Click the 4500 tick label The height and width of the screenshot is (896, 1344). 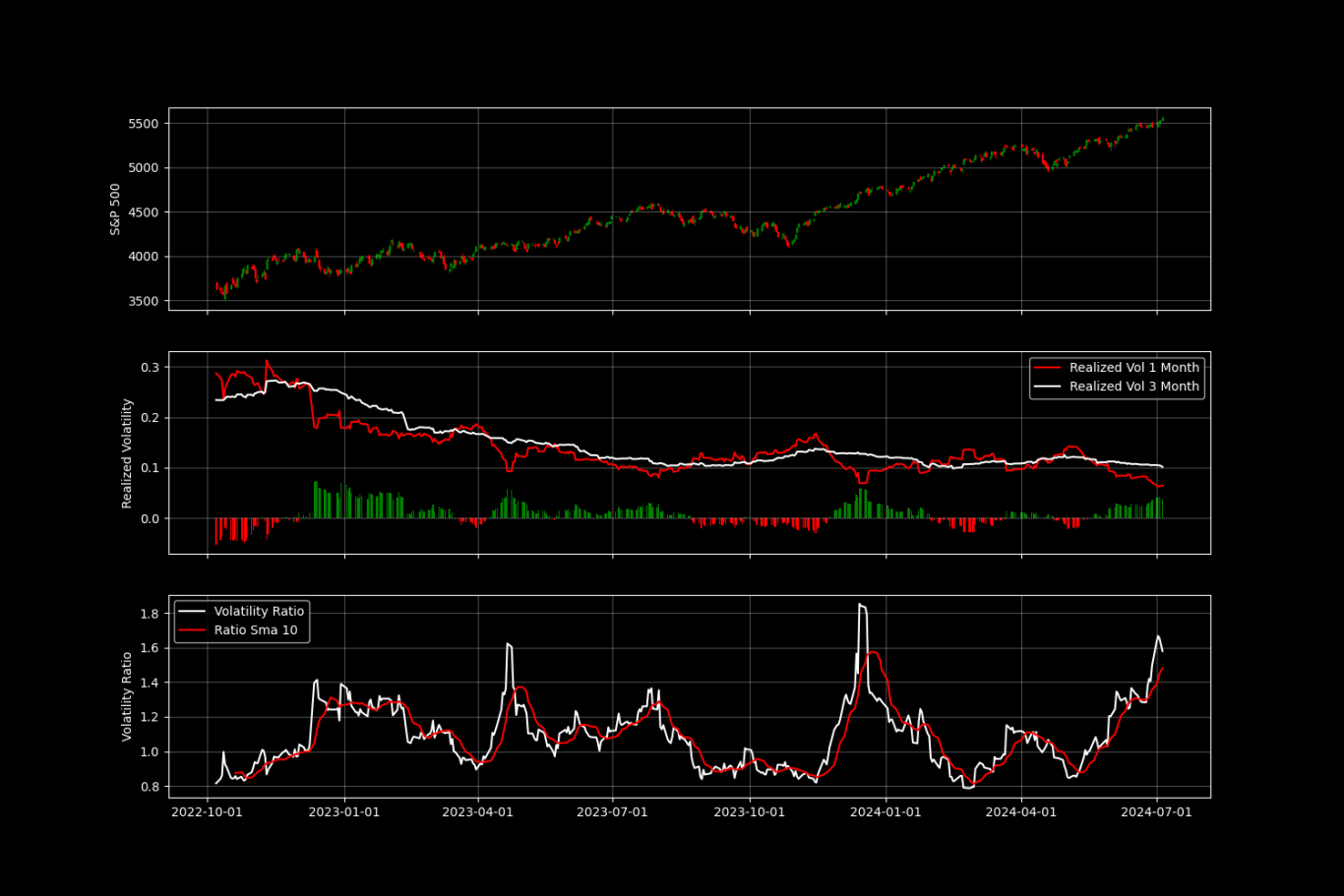pyautogui.click(x=144, y=212)
